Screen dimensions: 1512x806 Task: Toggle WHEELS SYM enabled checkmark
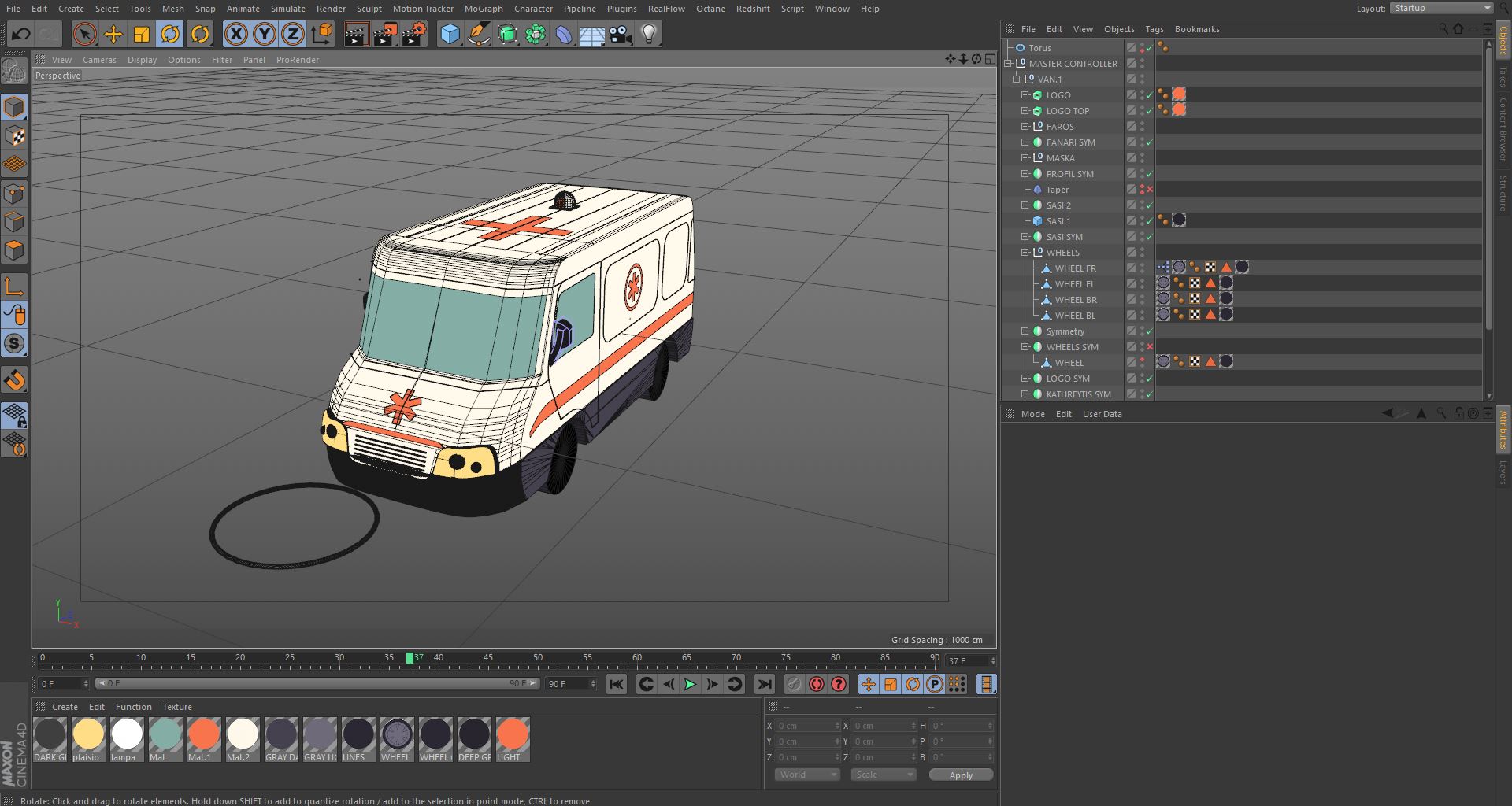1150,347
